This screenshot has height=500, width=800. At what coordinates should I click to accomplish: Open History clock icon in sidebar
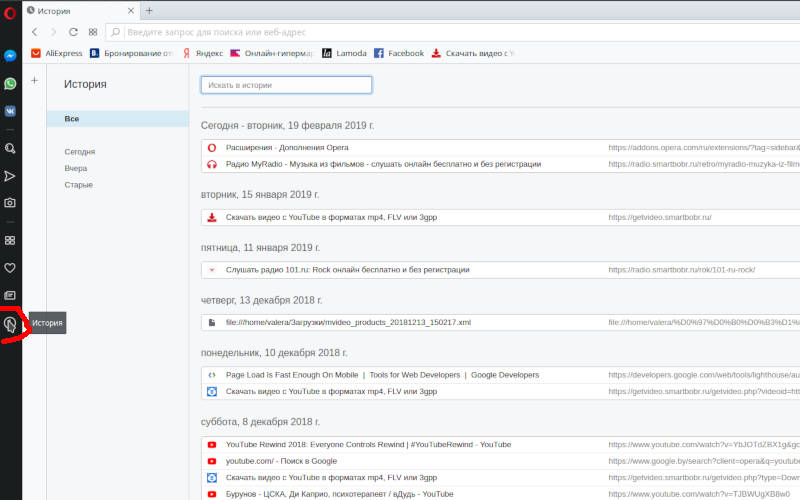(x=10, y=324)
